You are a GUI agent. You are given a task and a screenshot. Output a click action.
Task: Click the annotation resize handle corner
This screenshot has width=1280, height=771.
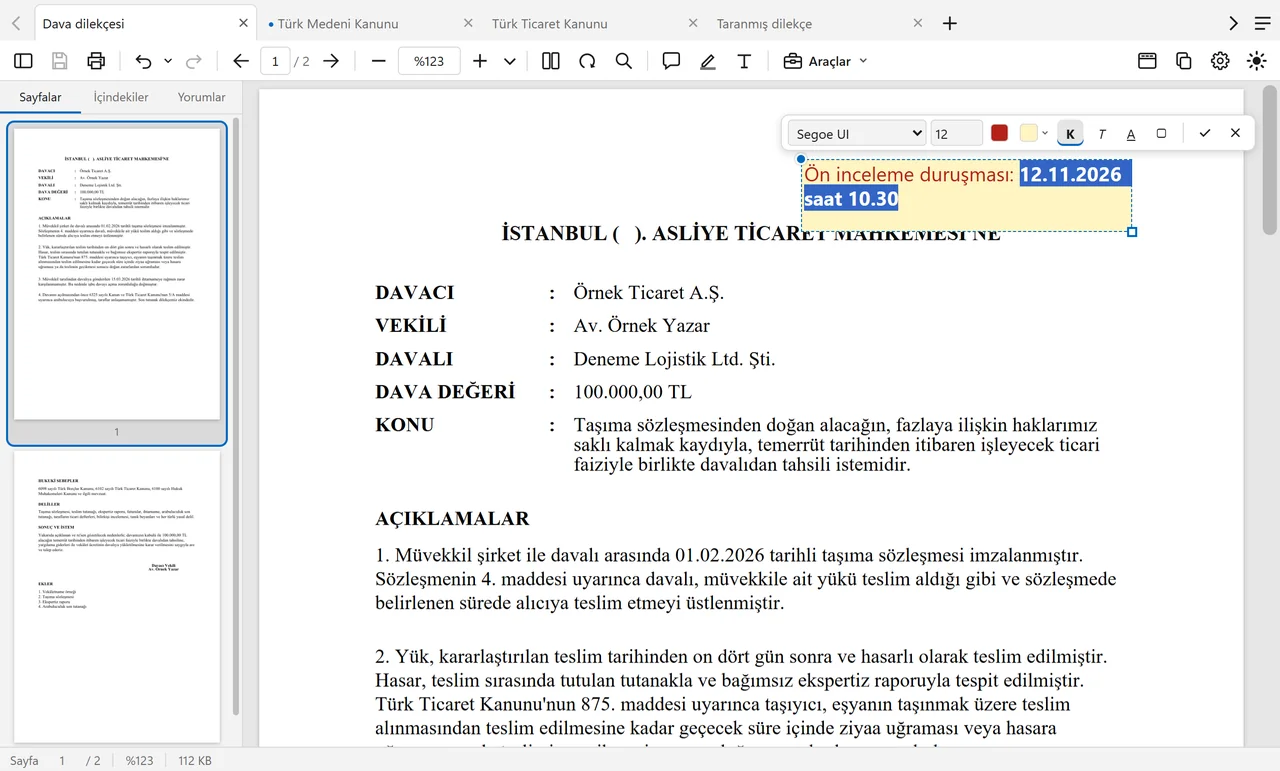1132,232
